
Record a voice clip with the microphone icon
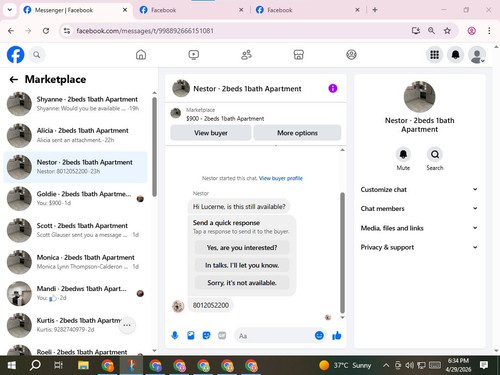point(175,335)
